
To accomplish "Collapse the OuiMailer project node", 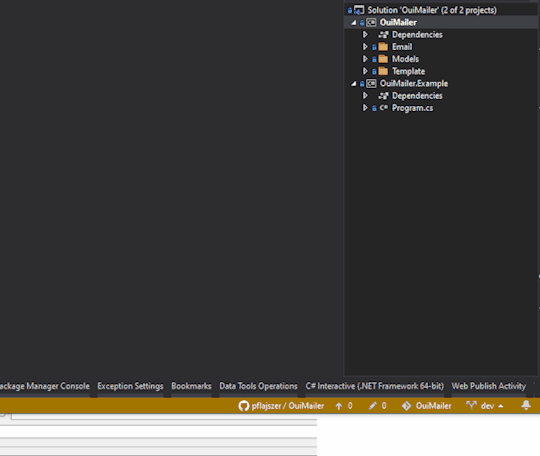I will (x=354, y=23).
